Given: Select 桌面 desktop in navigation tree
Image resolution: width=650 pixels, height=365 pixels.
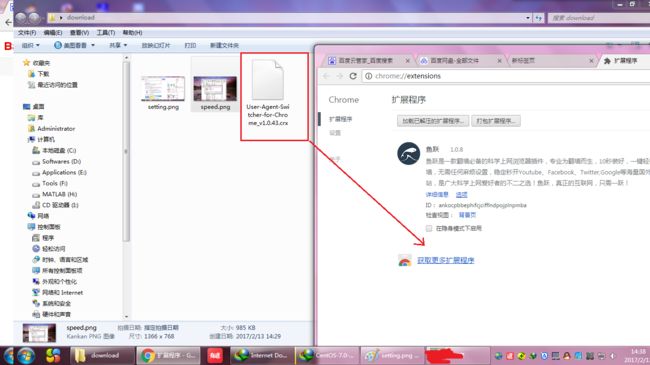Looking at the screenshot, I should click(34, 107).
